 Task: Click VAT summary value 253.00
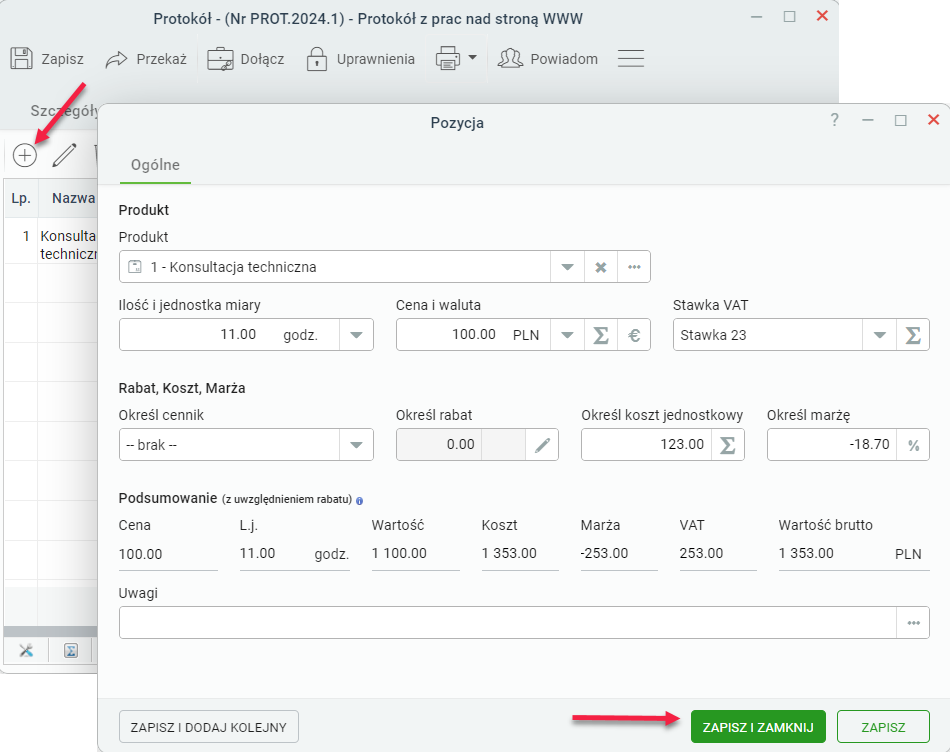tap(701, 553)
